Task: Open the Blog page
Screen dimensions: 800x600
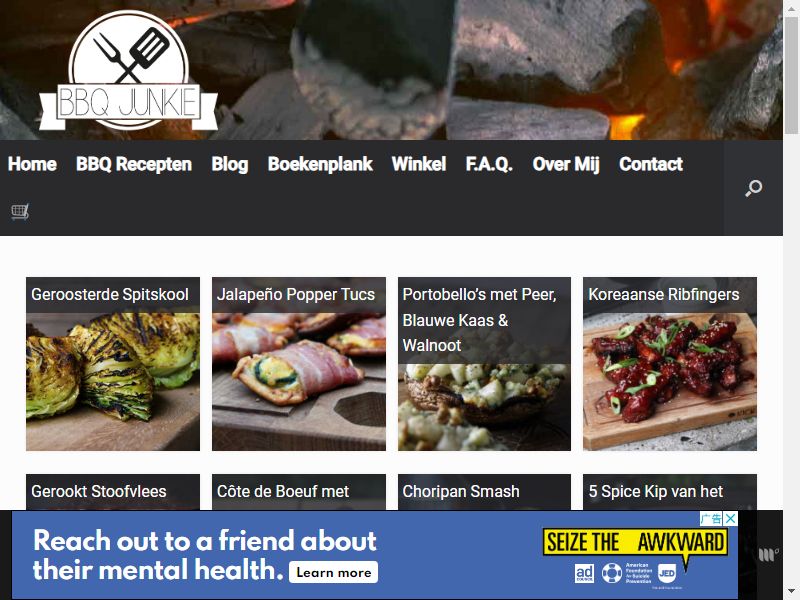Action: click(230, 164)
